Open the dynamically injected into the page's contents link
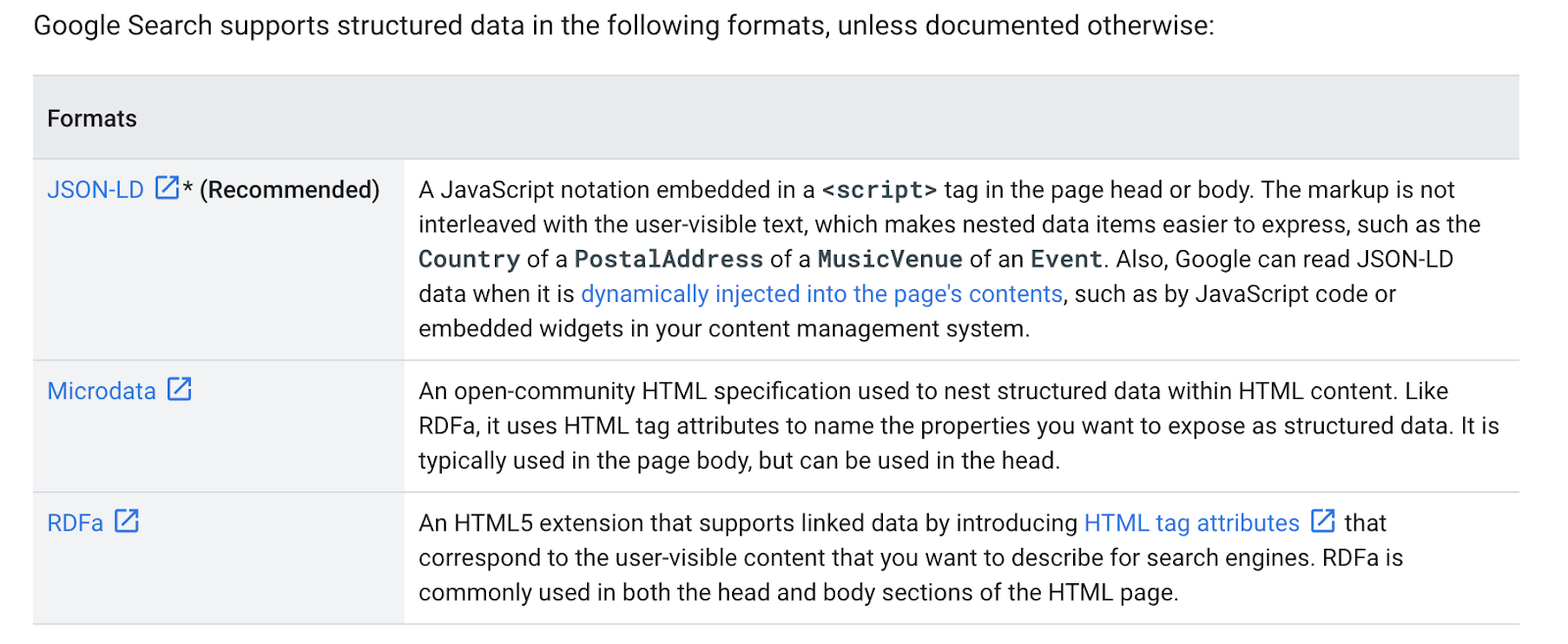This screenshot has height=644, width=1568. pos(821,294)
